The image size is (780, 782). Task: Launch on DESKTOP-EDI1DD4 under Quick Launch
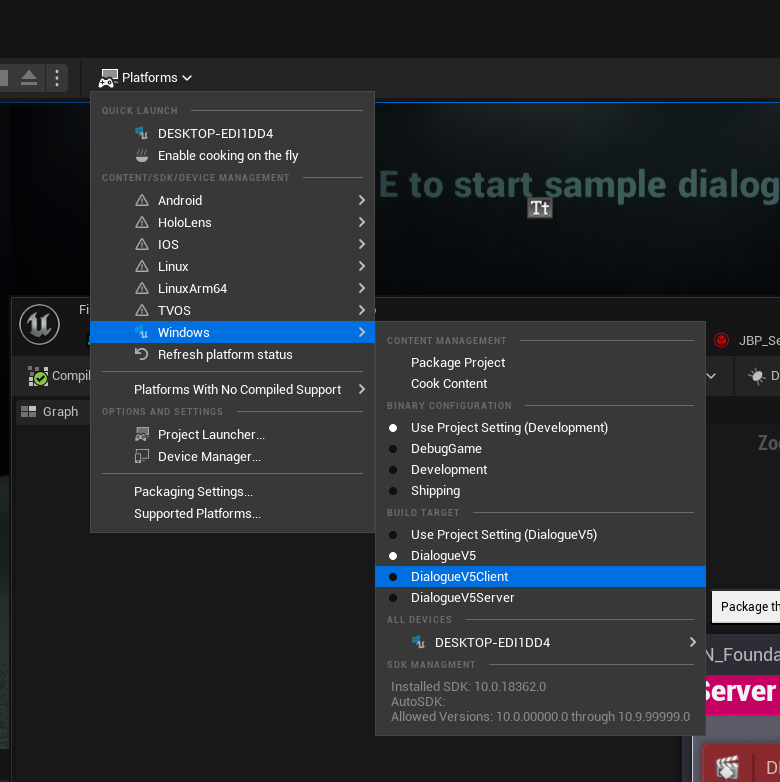pyautogui.click(x=215, y=134)
